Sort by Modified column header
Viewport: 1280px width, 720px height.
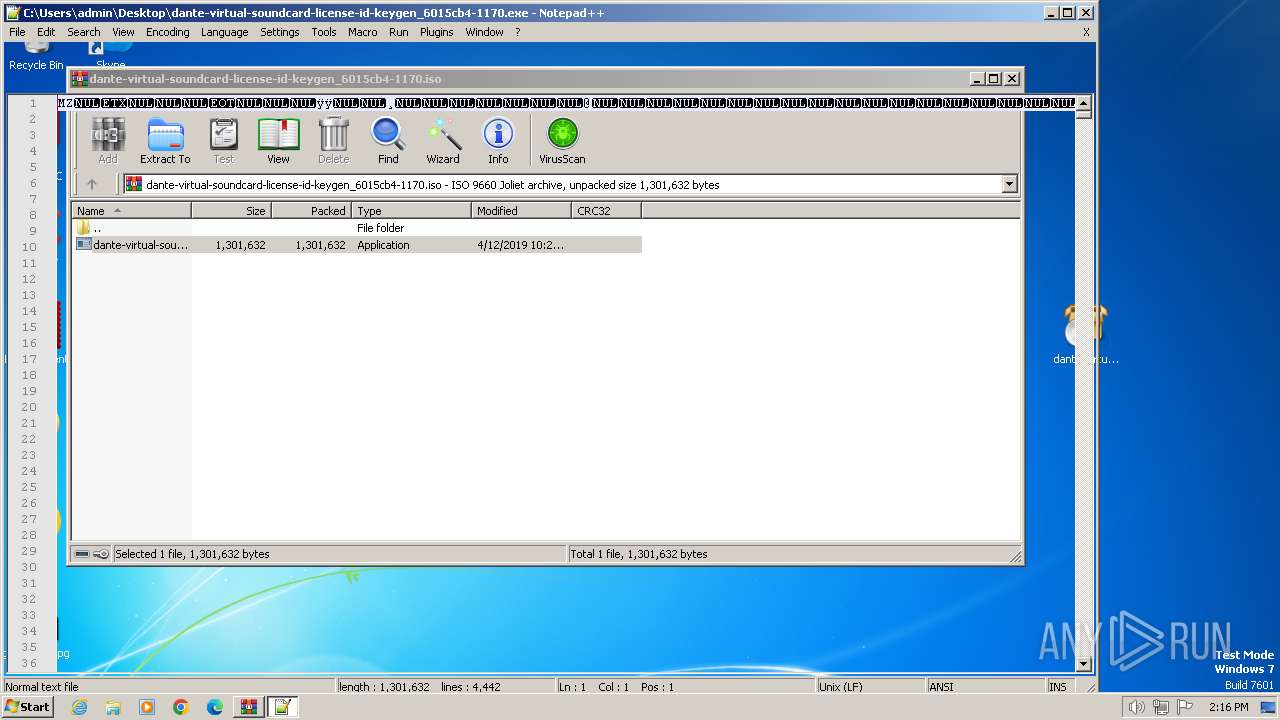(x=521, y=211)
